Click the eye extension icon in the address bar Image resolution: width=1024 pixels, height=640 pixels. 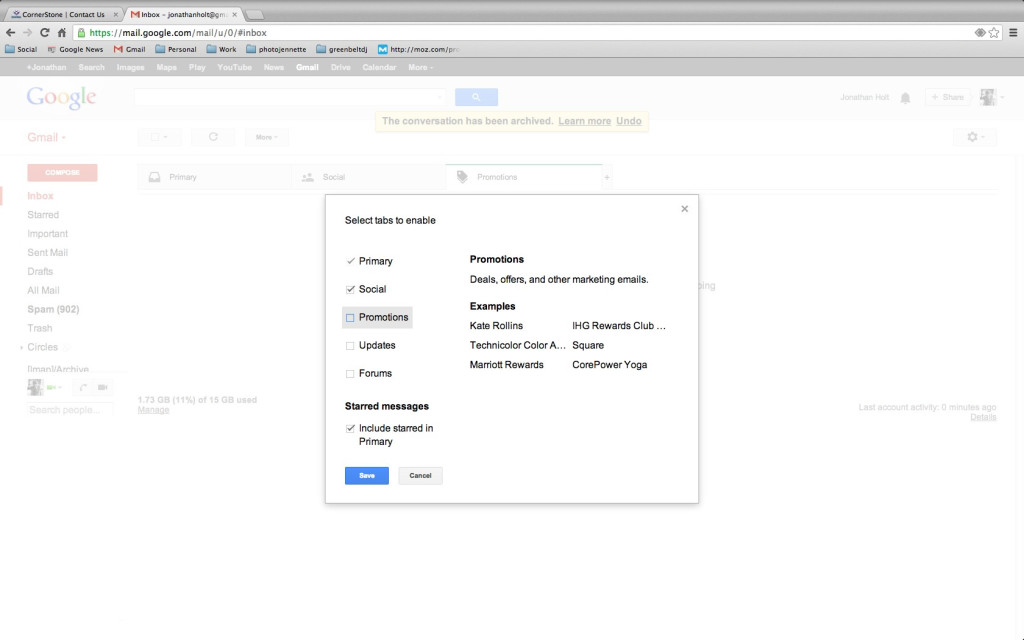point(980,33)
